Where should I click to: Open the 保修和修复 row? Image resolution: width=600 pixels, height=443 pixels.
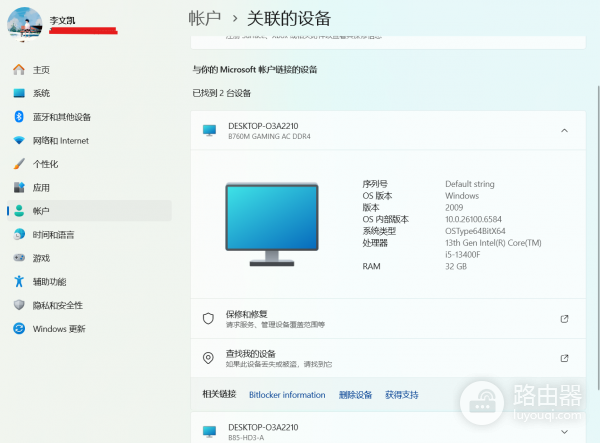(388, 319)
